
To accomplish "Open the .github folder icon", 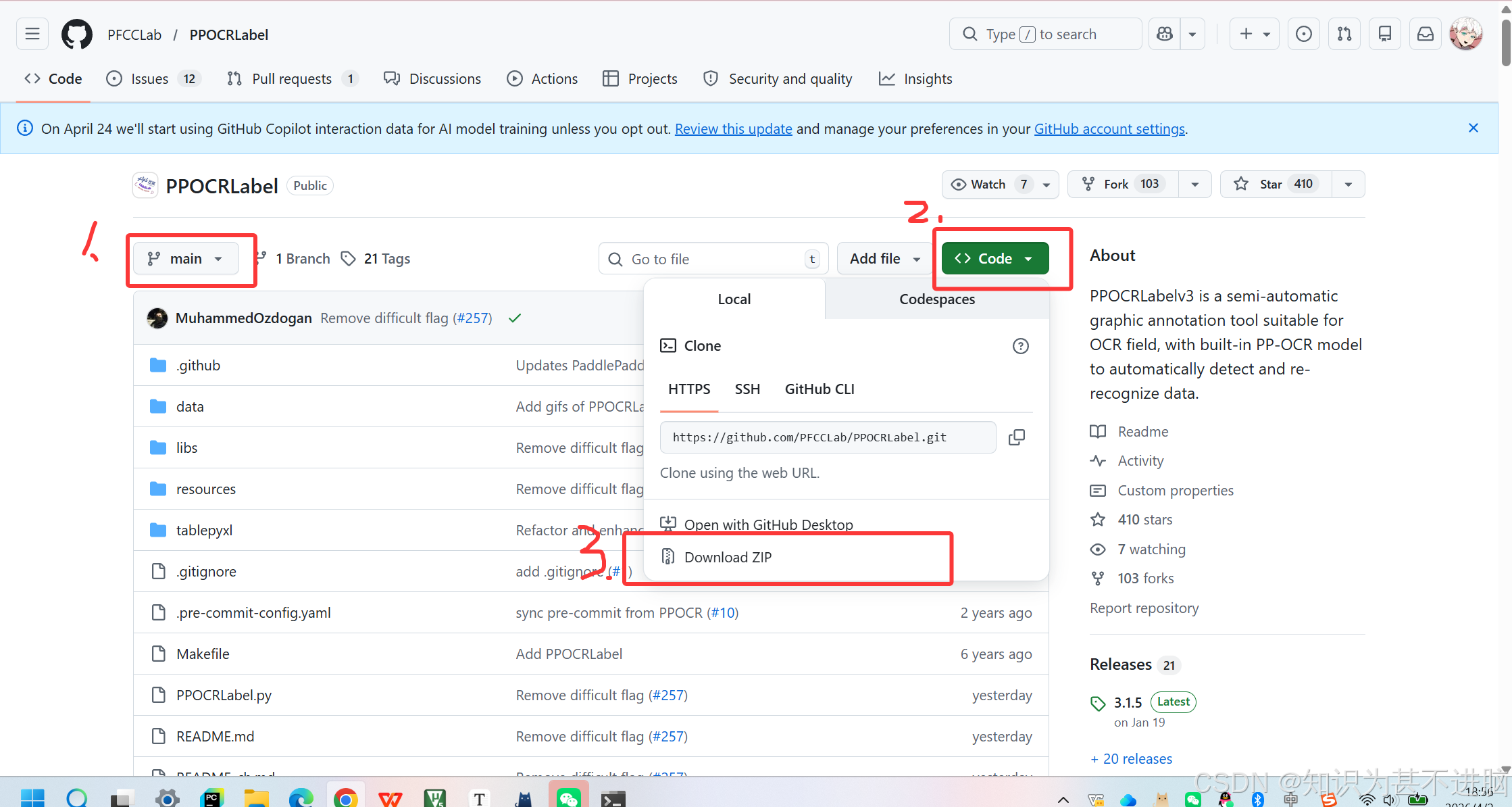I will 158,366.
